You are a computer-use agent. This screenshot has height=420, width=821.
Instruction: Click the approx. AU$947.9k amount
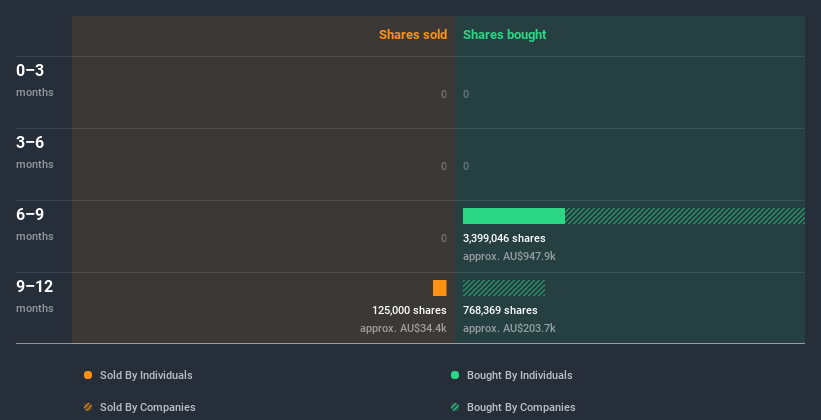[509, 257]
